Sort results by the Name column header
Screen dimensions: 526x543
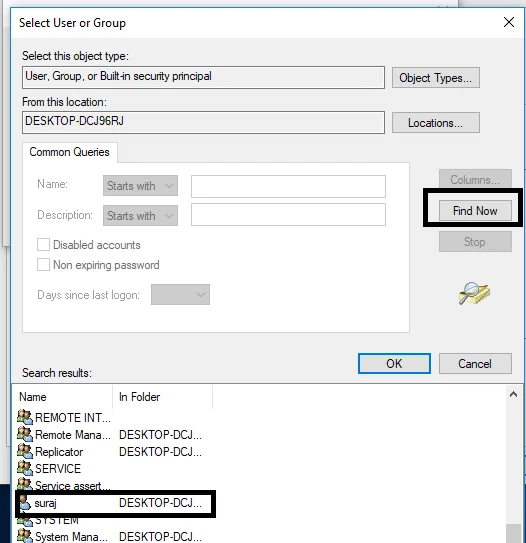[x=62, y=397]
